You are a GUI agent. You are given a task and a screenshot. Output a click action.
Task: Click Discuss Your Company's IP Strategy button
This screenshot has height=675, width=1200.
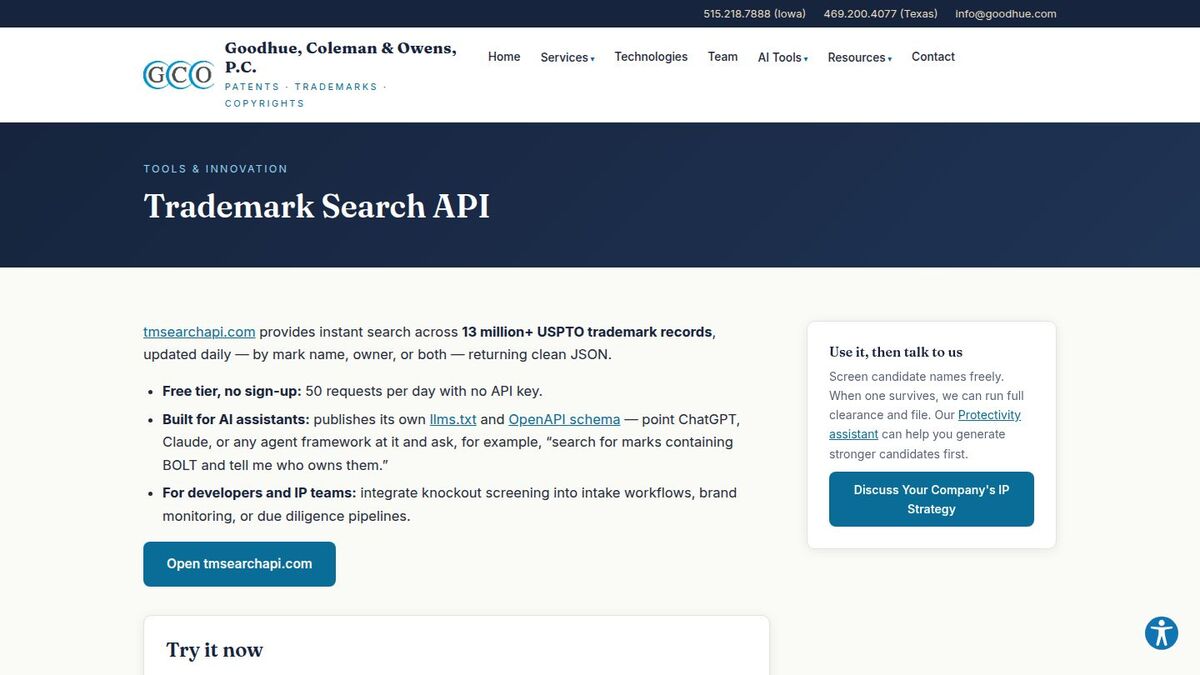tap(931, 499)
